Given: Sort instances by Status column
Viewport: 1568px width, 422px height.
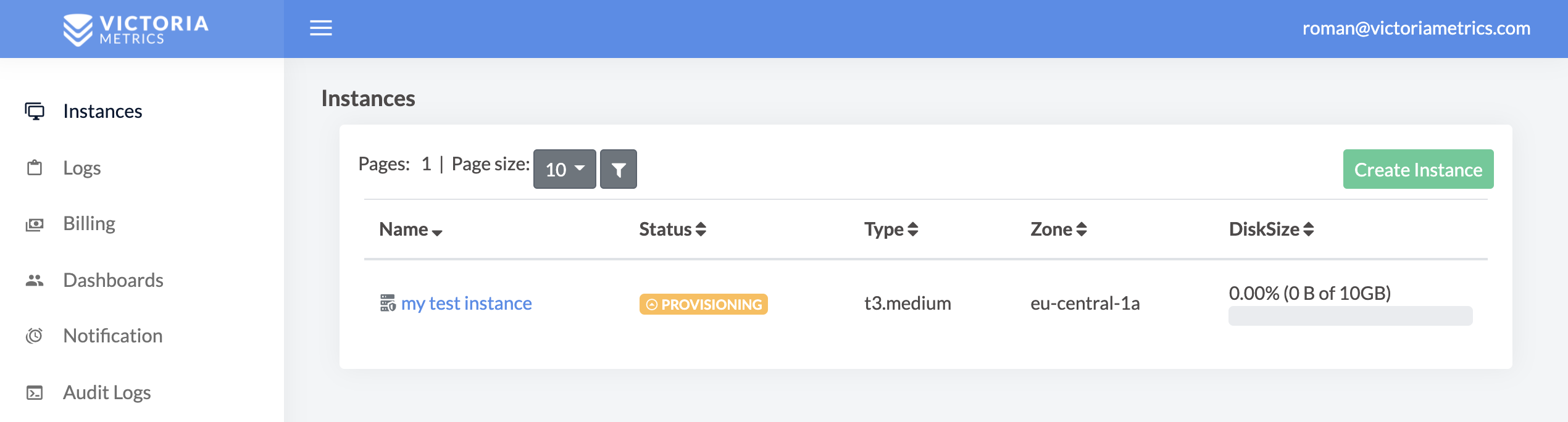Looking at the screenshot, I should click(672, 230).
